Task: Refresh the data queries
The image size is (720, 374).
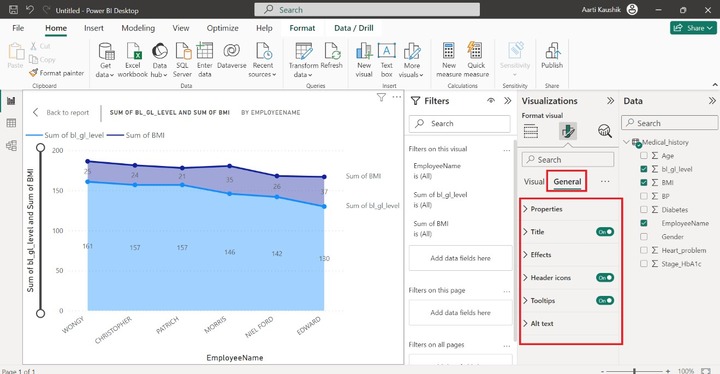Action: (x=332, y=56)
